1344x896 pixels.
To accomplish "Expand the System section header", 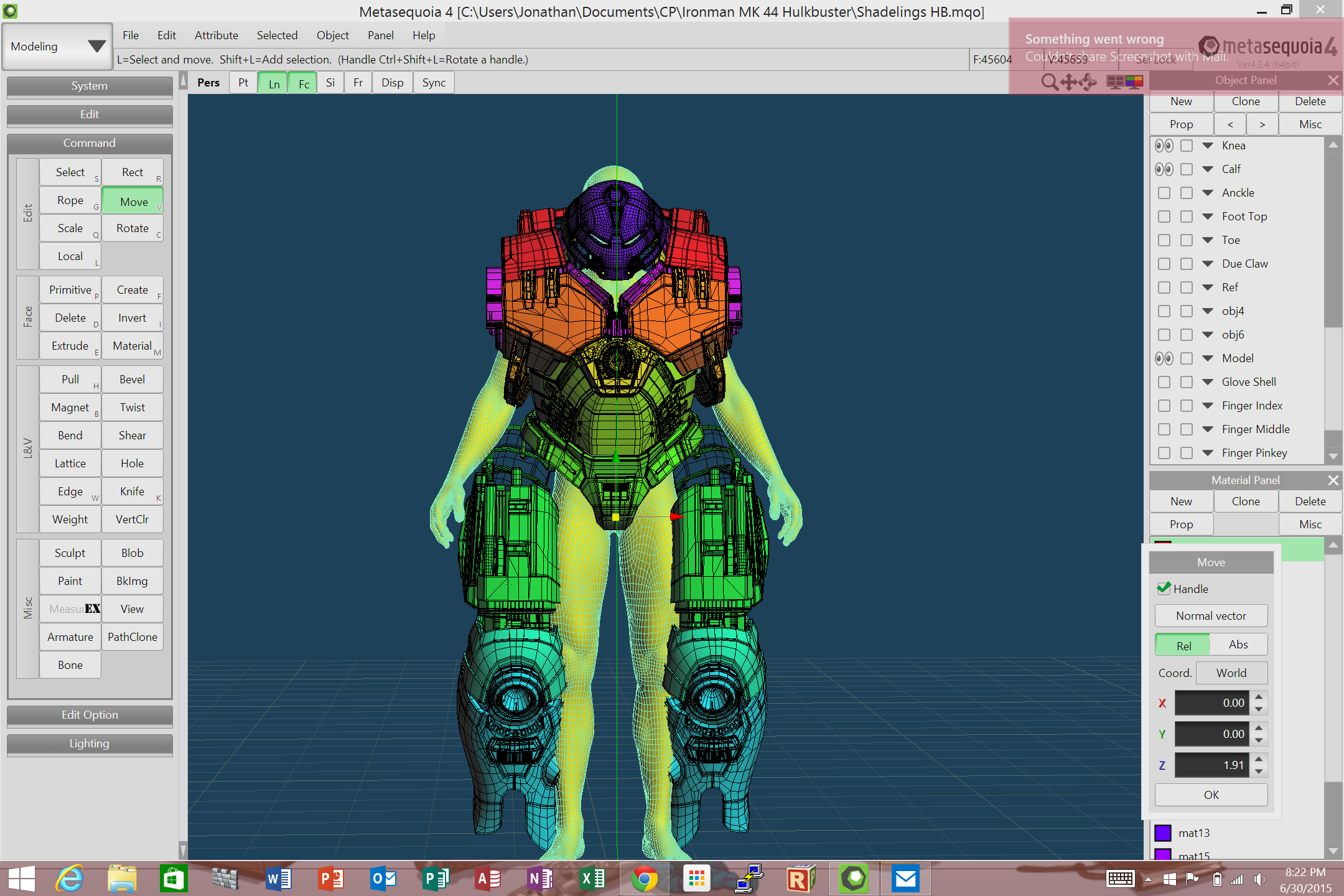I will (90, 86).
